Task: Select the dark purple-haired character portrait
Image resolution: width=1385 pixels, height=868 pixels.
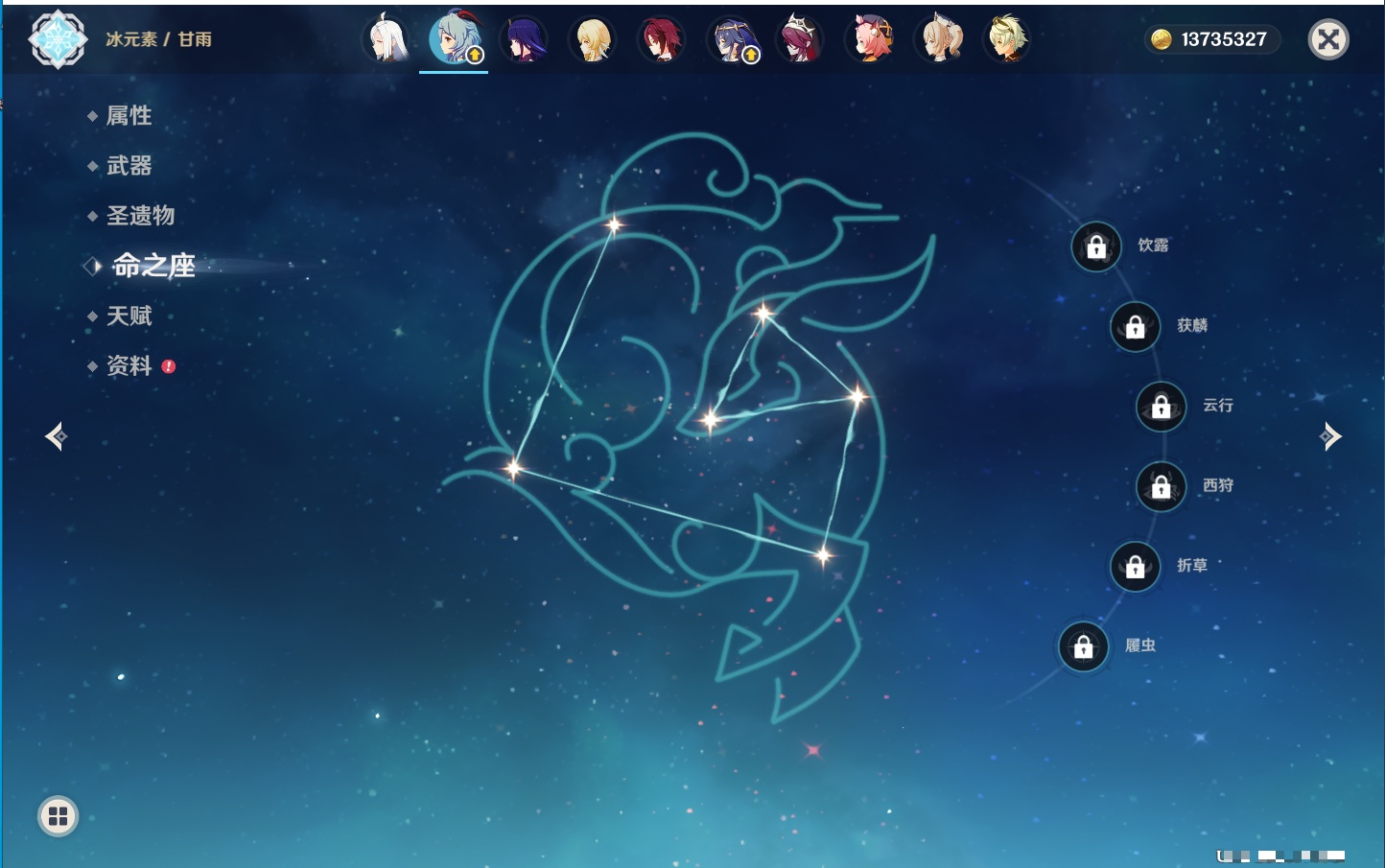Action: (x=524, y=39)
